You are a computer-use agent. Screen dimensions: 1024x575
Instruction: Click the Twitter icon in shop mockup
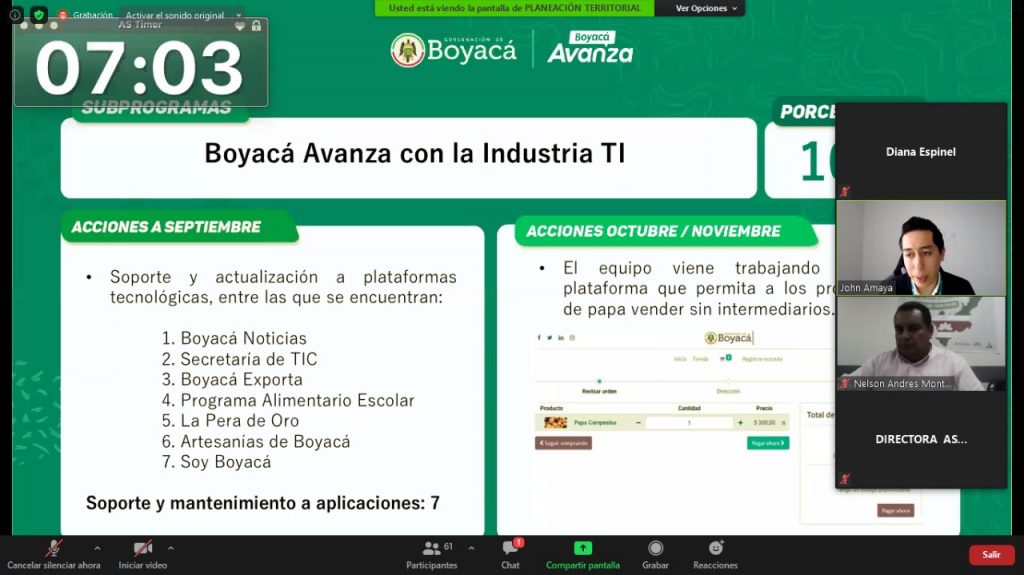(x=550, y=338)
